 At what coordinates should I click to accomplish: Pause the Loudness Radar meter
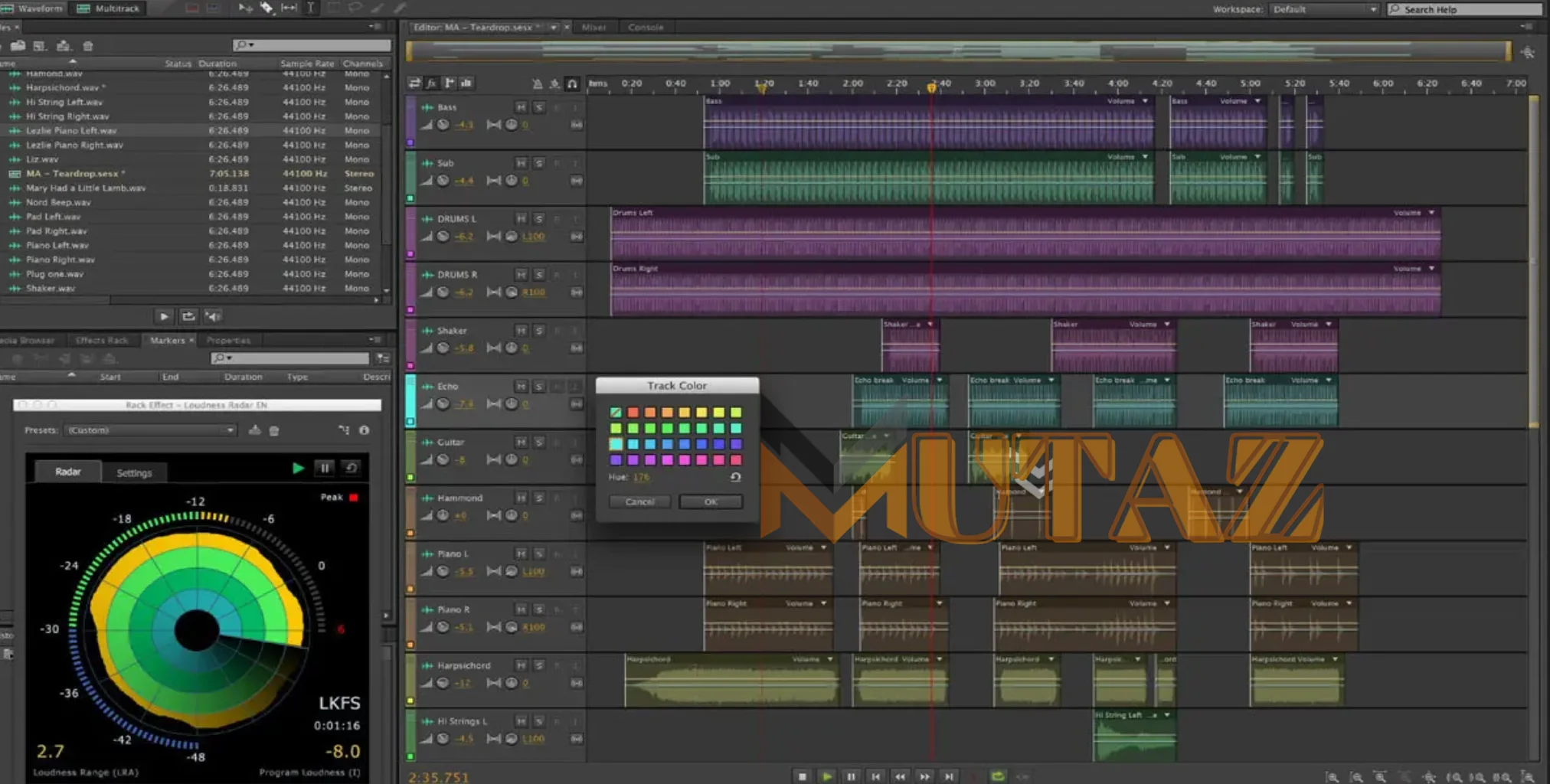(325, 468)
